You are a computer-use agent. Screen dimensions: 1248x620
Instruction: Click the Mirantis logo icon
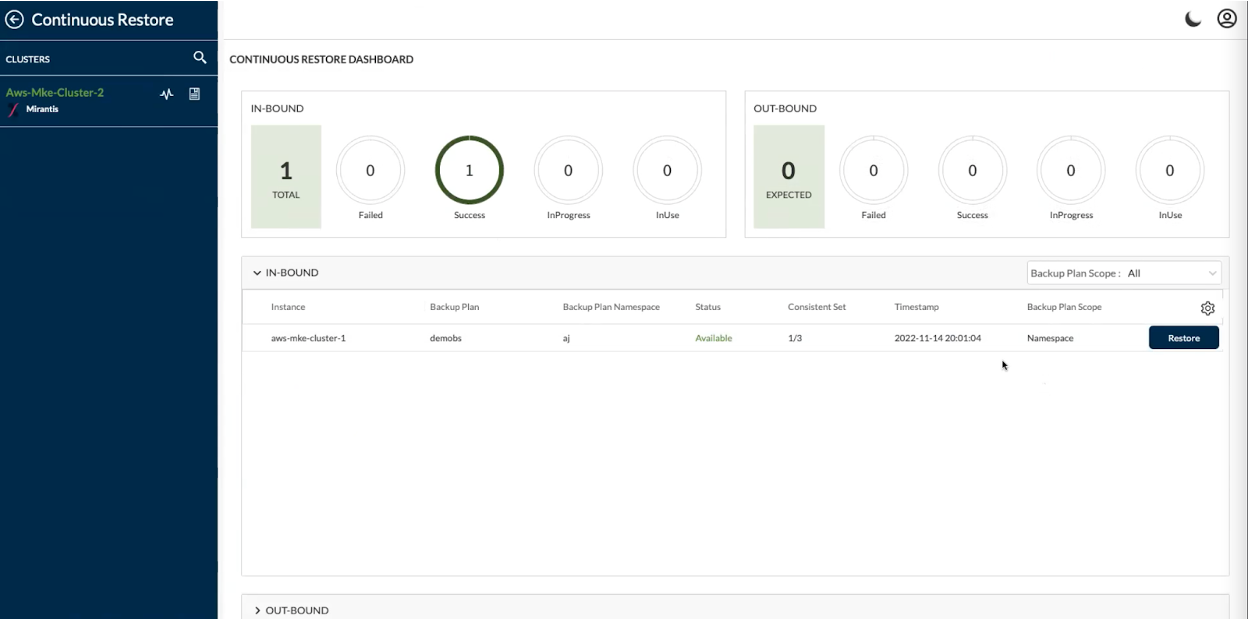click(x=13, y=109)
